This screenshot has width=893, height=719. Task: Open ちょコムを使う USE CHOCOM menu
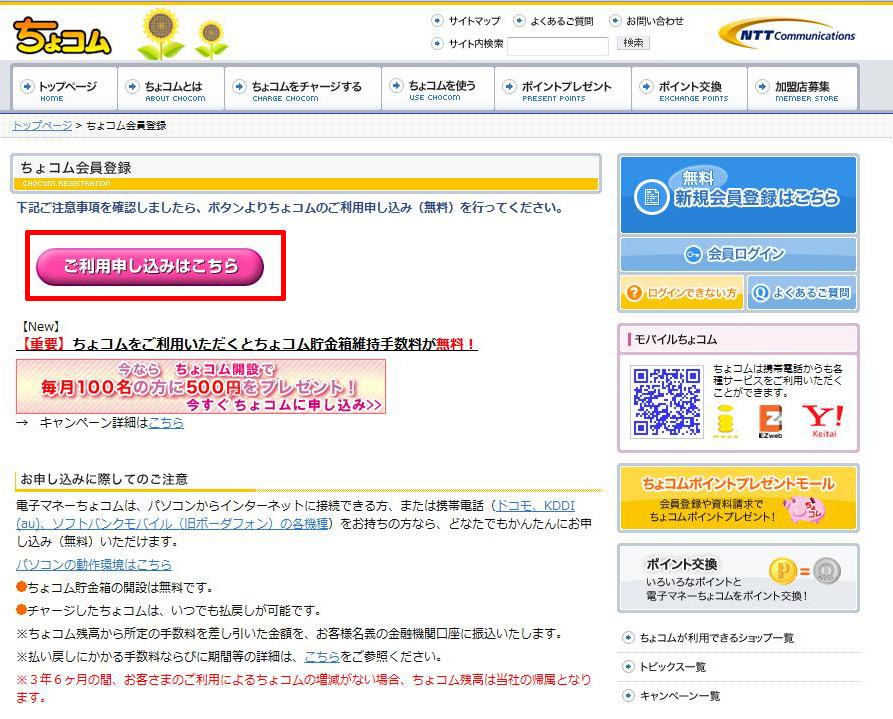click(438, 89)
